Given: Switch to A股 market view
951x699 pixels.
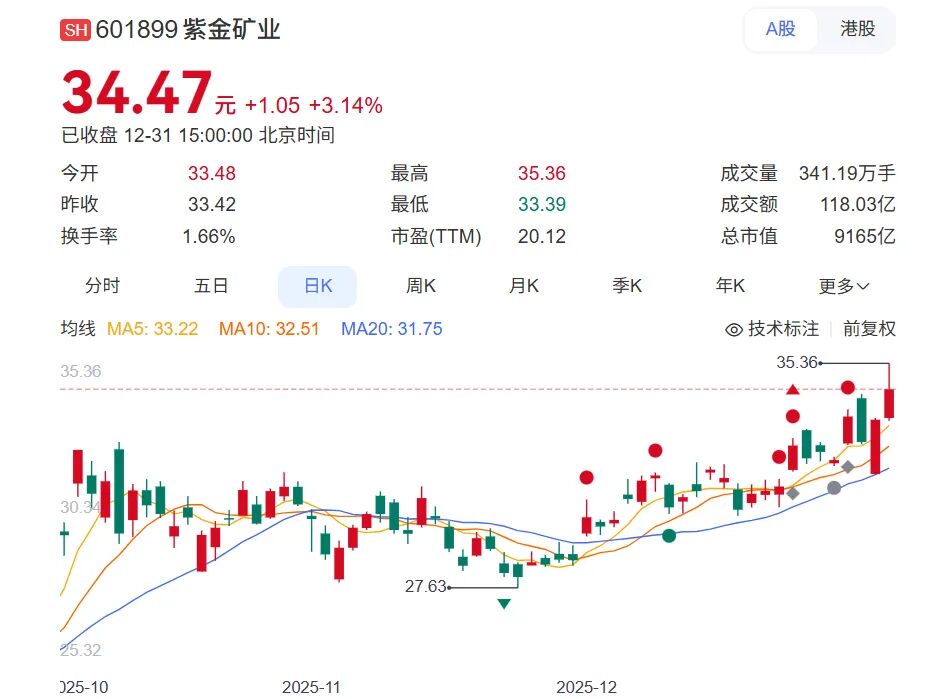Looking at the screenshot, I should pos(780,29).
